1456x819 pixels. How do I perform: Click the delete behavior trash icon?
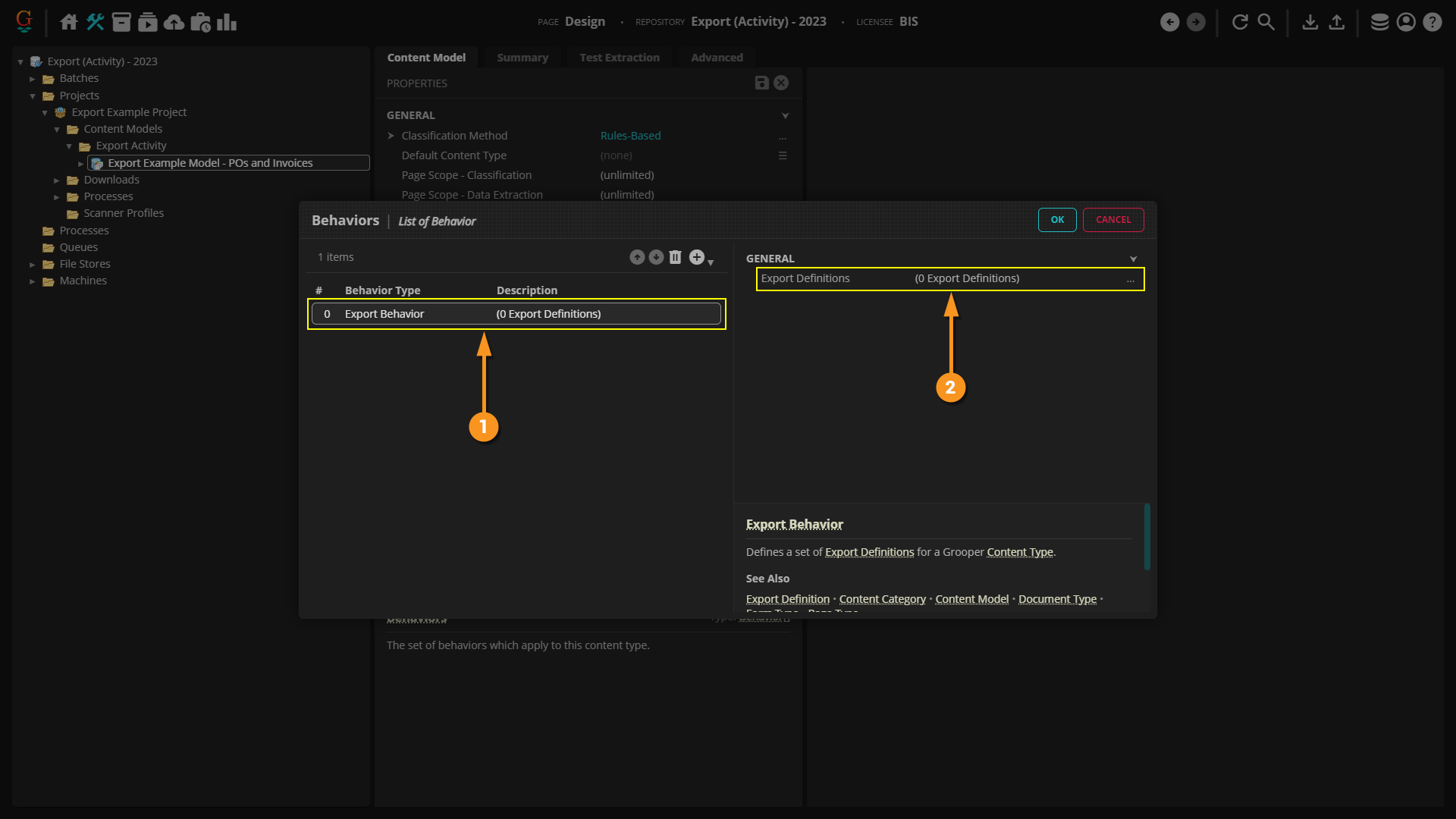[675, 257]
